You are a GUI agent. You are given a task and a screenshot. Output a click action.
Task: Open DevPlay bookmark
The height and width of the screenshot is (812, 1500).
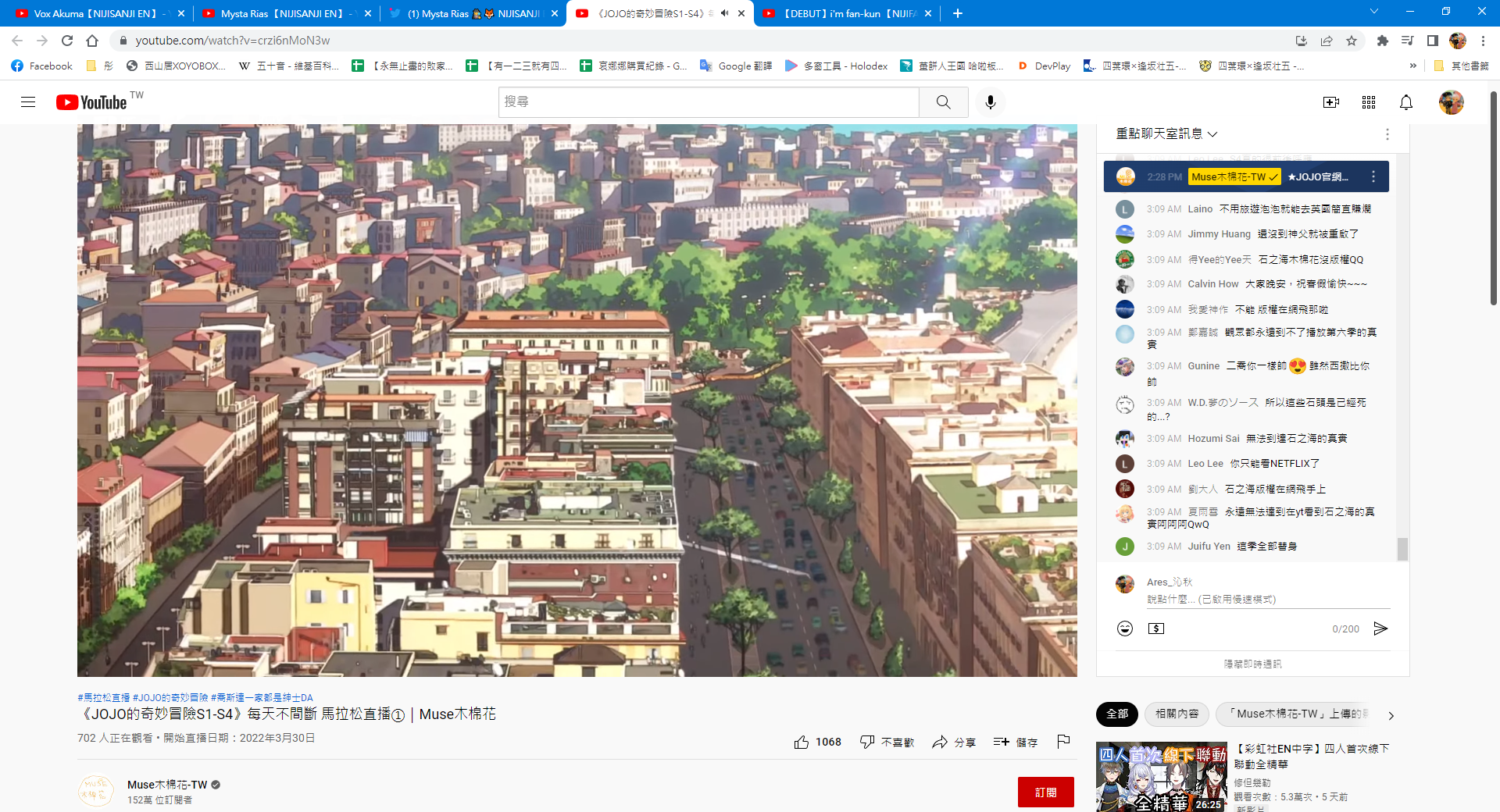pyautogui.click(x=1044, y=66)
